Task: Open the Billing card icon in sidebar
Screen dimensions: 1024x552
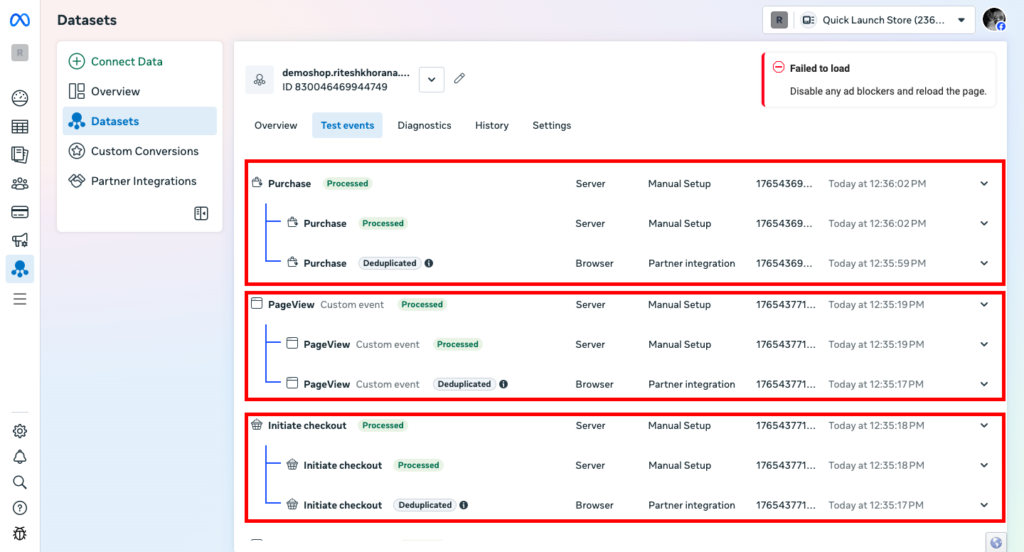Action: pos(20,212)
